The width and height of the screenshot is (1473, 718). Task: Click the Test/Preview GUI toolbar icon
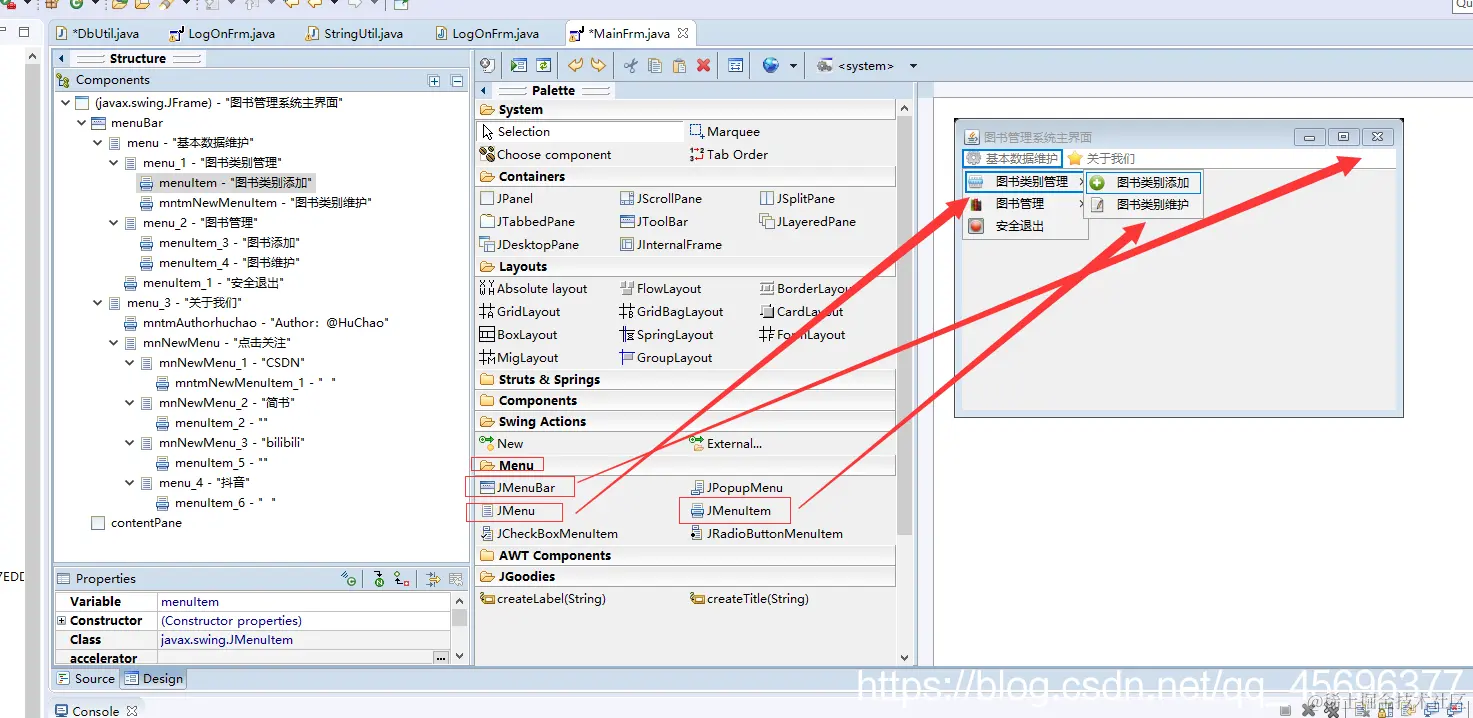519,66
